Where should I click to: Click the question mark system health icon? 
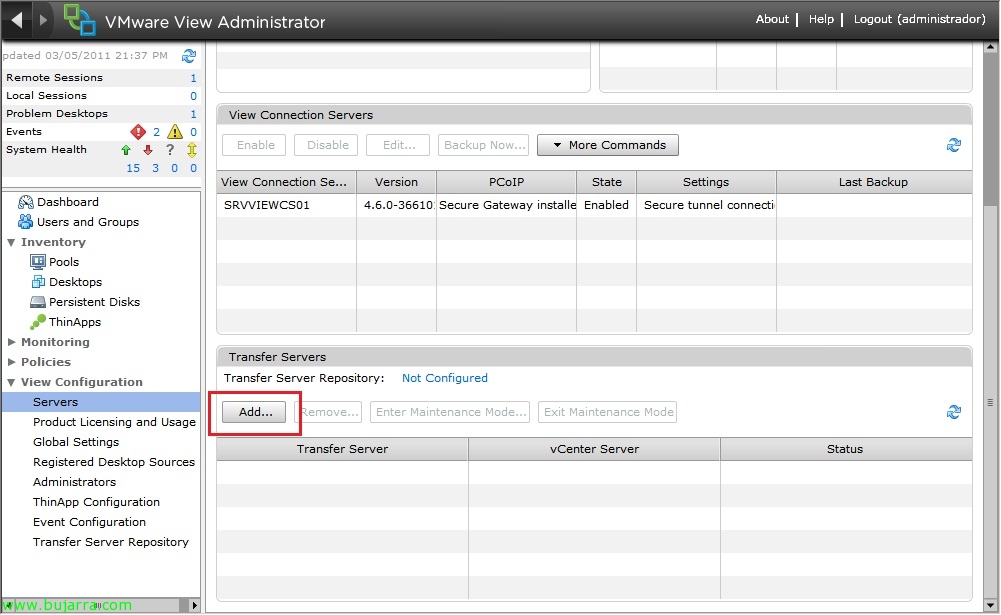point(170,150)
